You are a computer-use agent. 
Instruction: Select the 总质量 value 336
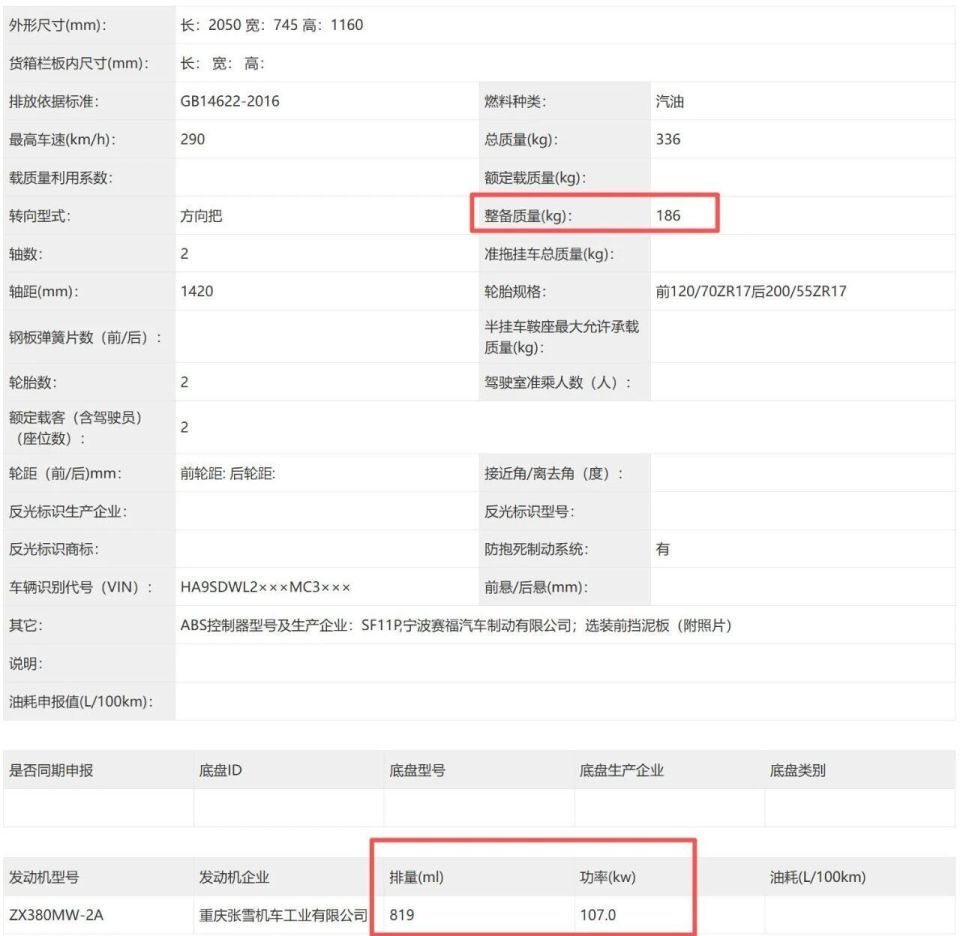tap(668, 139)
